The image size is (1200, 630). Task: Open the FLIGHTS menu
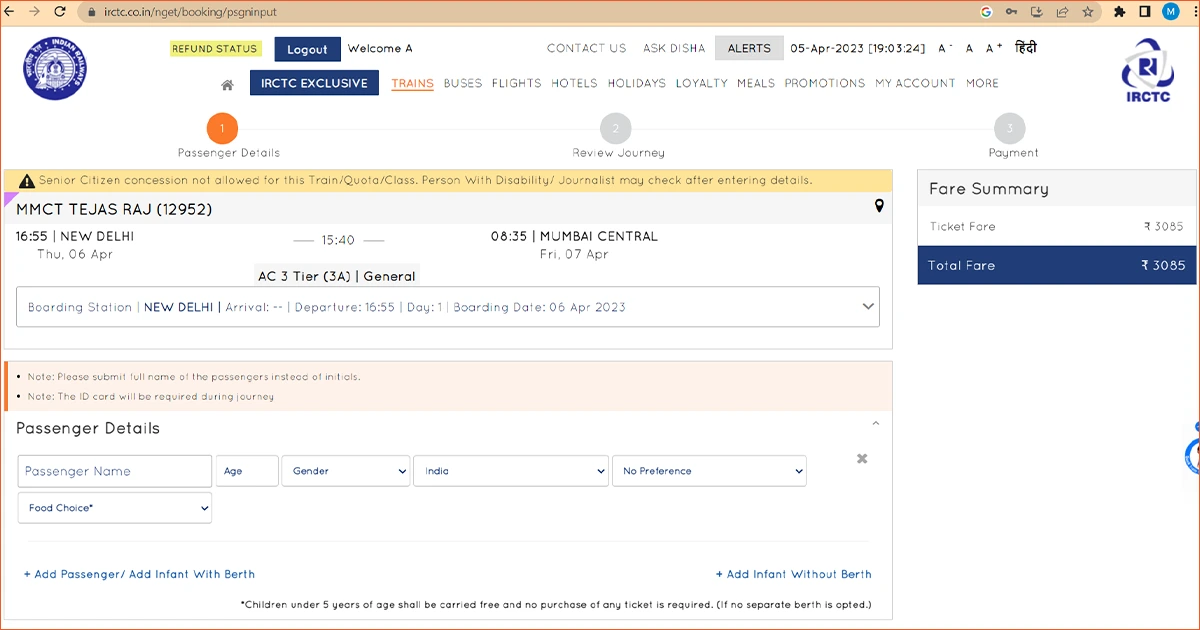coord(516,83)
